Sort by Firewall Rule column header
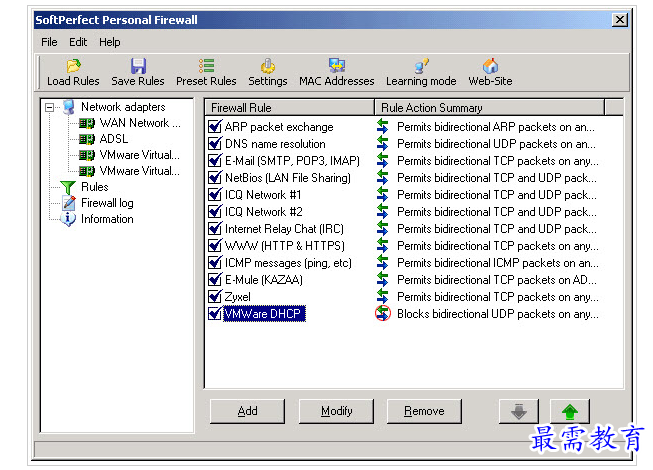Viewport: 653px width, 470px height. point(289,107)
